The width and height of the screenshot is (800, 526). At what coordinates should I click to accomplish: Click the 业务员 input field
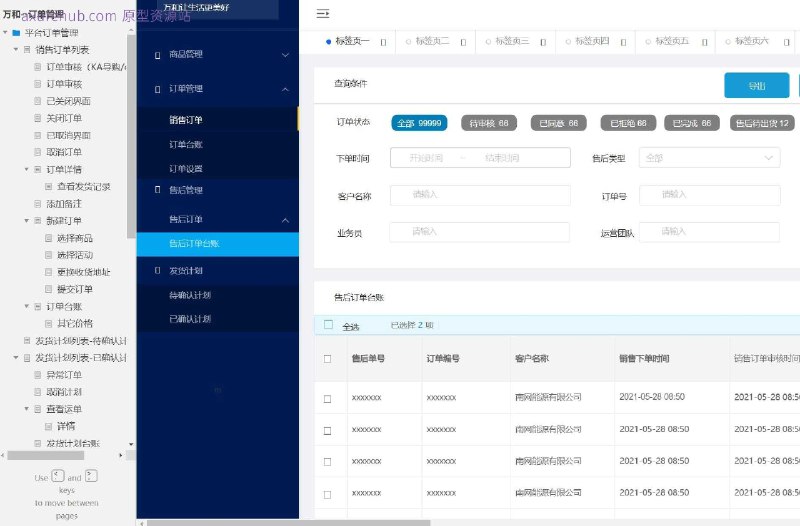pyautogui.click(x=480, y=232)
